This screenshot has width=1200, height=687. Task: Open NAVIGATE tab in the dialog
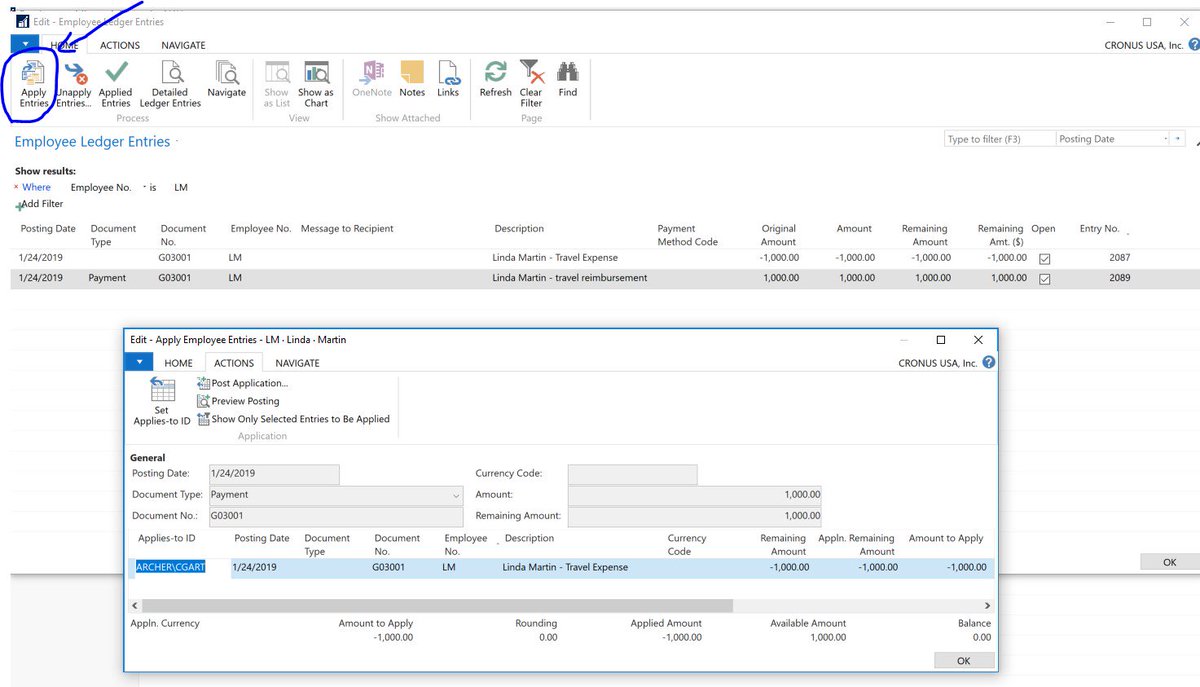pyautogui.click(x=297, y=363)
